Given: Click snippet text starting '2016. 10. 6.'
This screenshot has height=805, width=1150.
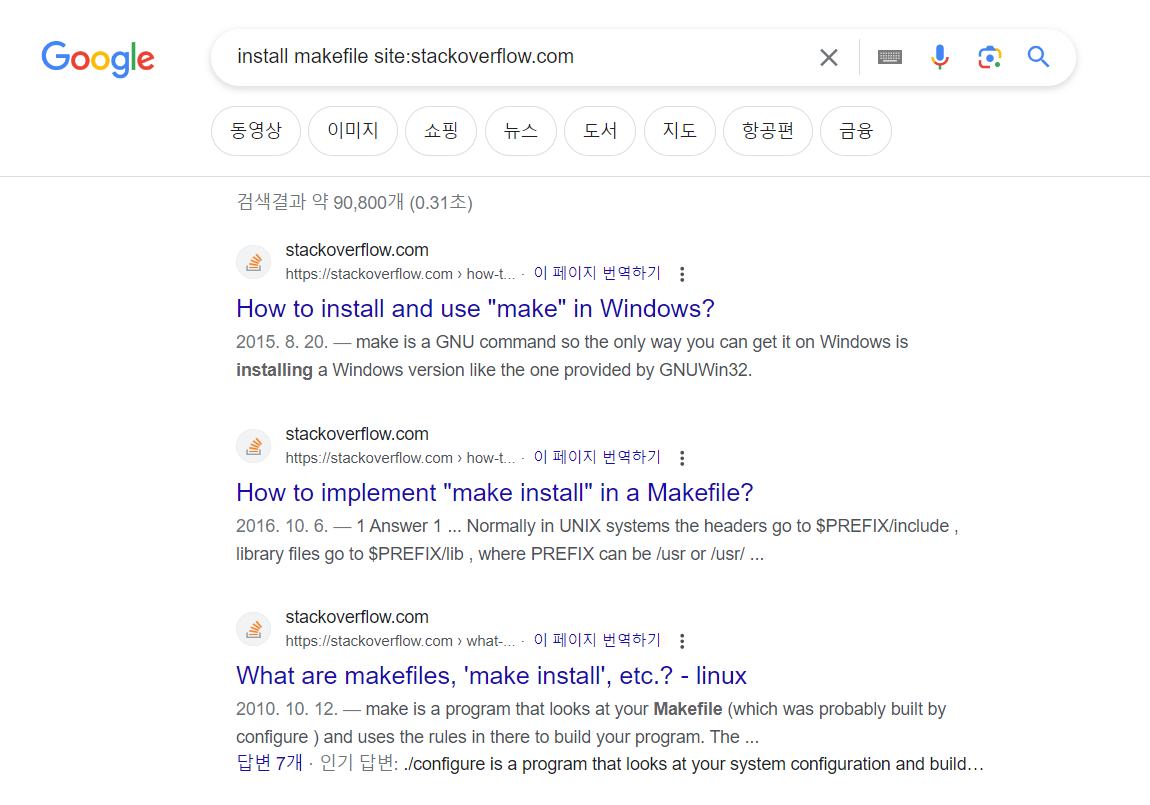Looking at the screenshot, I should coord(597,540).
